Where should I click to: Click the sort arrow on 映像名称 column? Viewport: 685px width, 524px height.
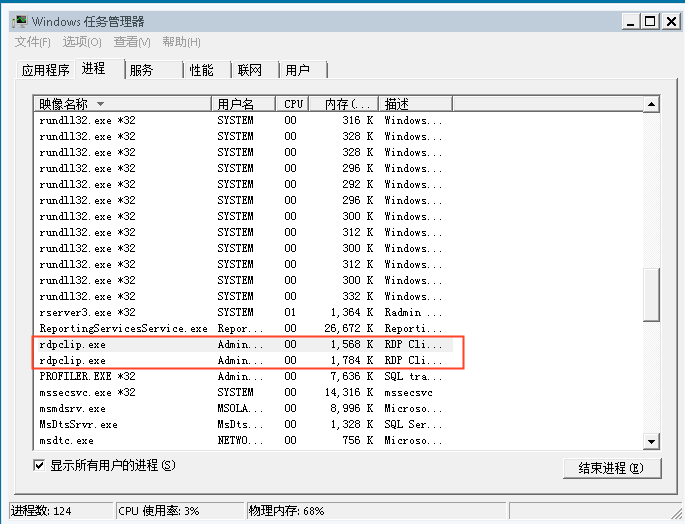100,104
